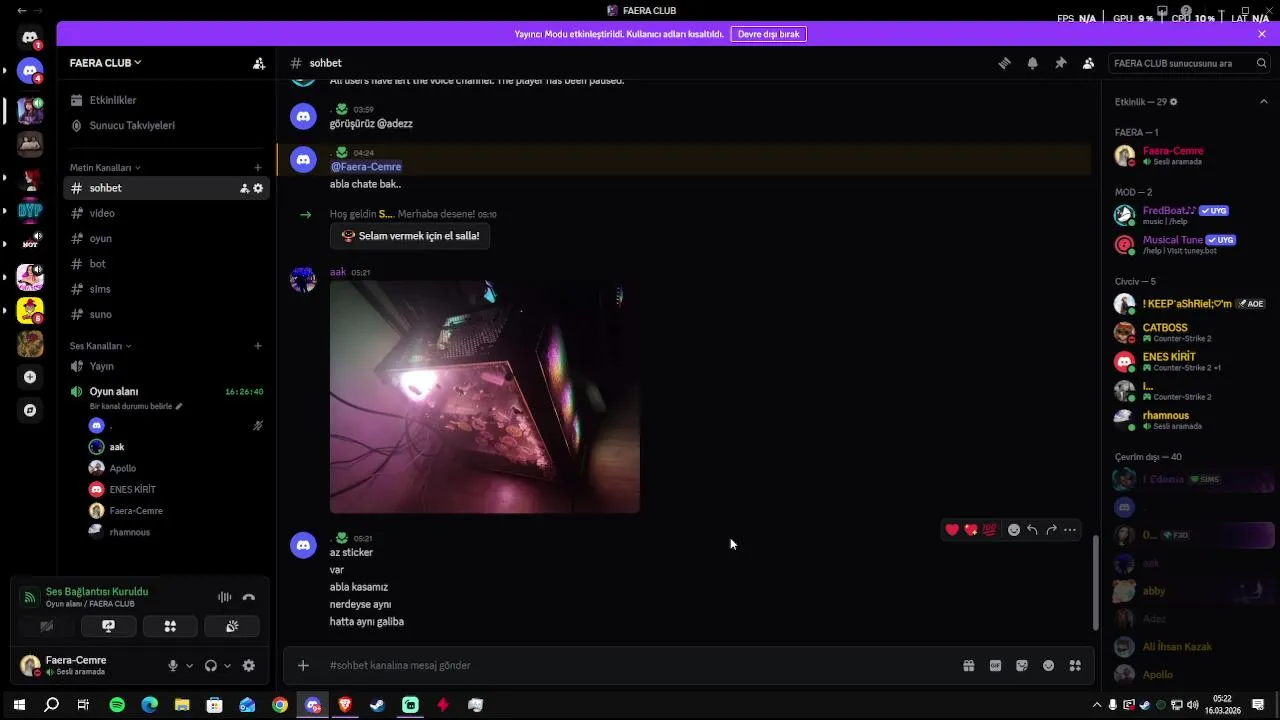Add a channel to Ses Kanalları
Viewport: 1280px width, 720px height.
tap(258, 346)
